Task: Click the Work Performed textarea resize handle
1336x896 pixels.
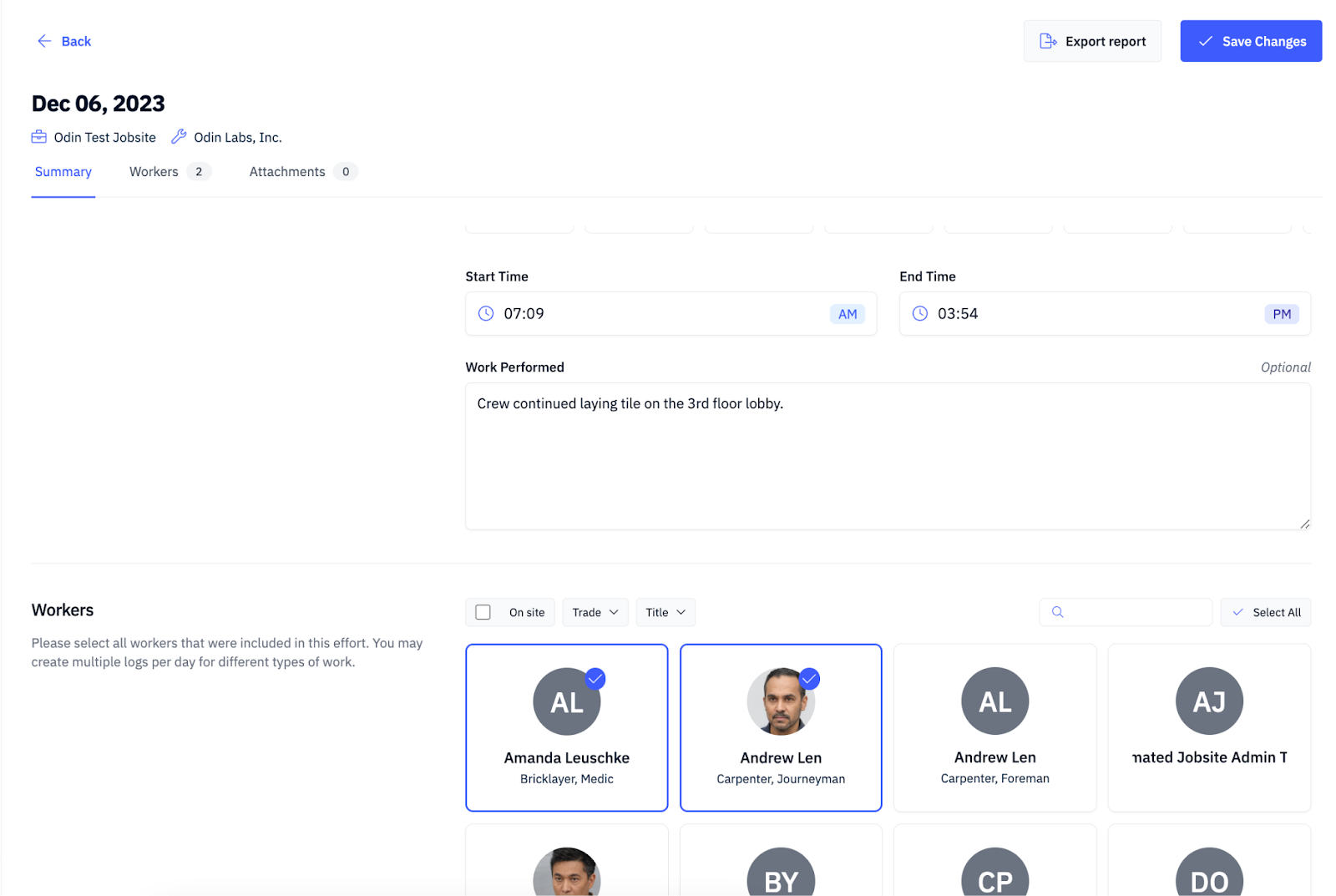Action: point(1304,524)
